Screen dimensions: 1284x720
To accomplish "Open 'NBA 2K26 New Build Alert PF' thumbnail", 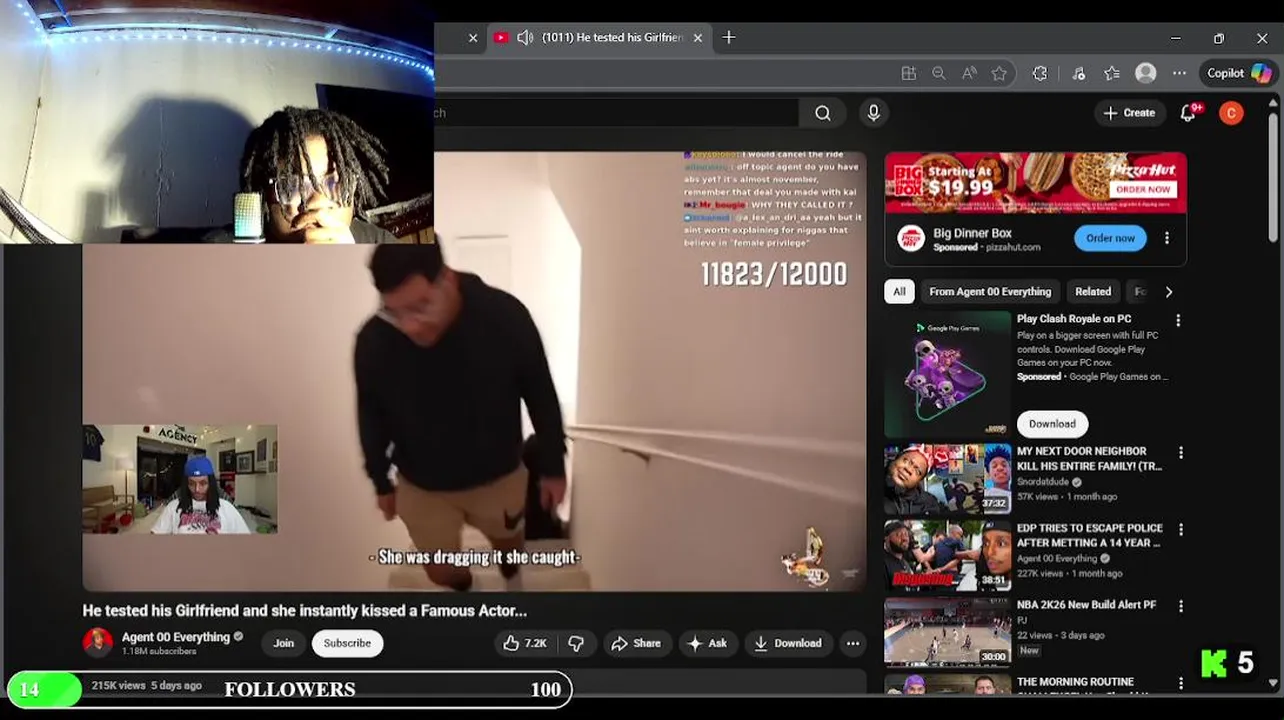I will (x=947, y=632).
